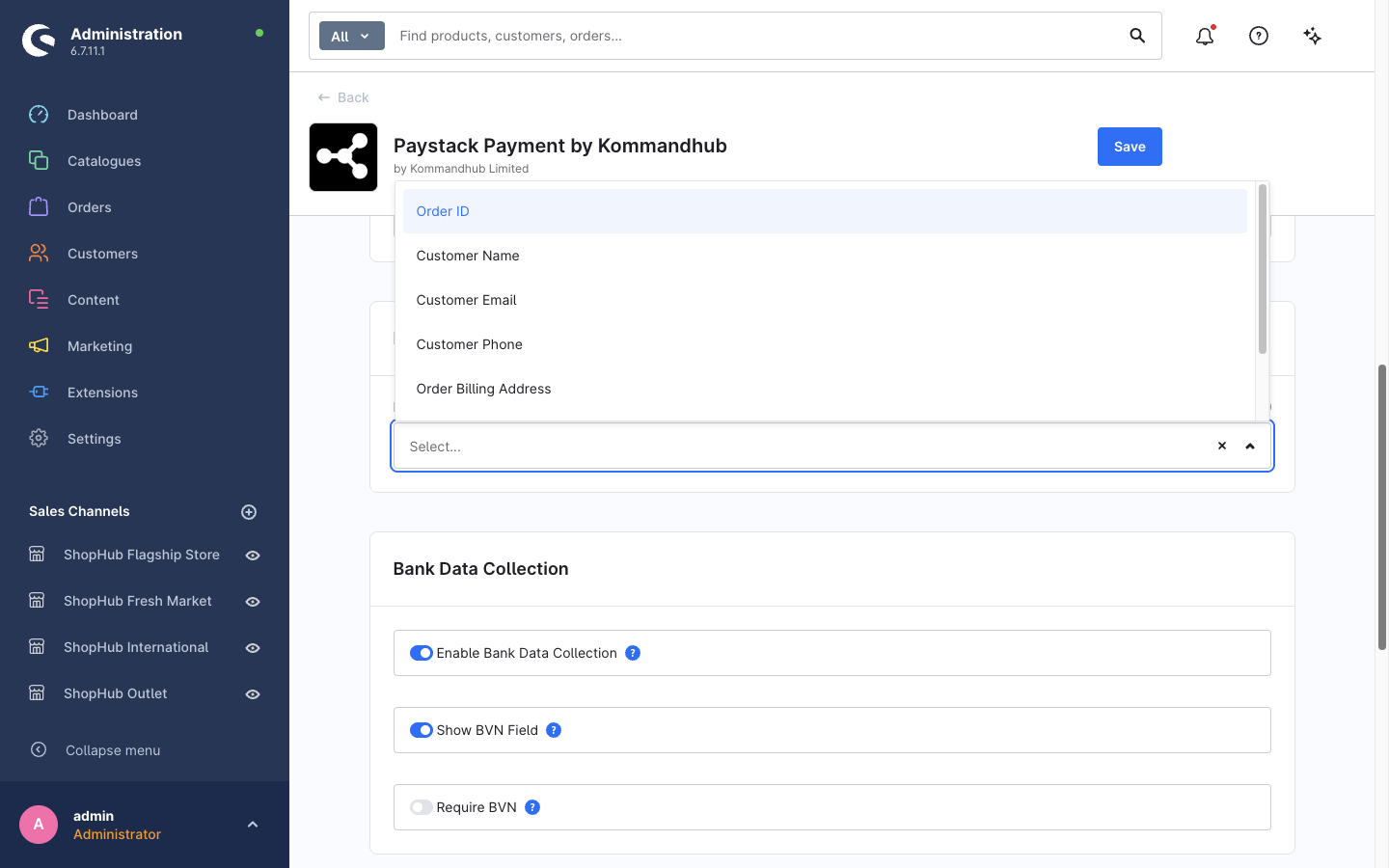The height and width of the screenshot is (868, 1389).
Task: Click the Settings gear icon
Action: [39, 439]
